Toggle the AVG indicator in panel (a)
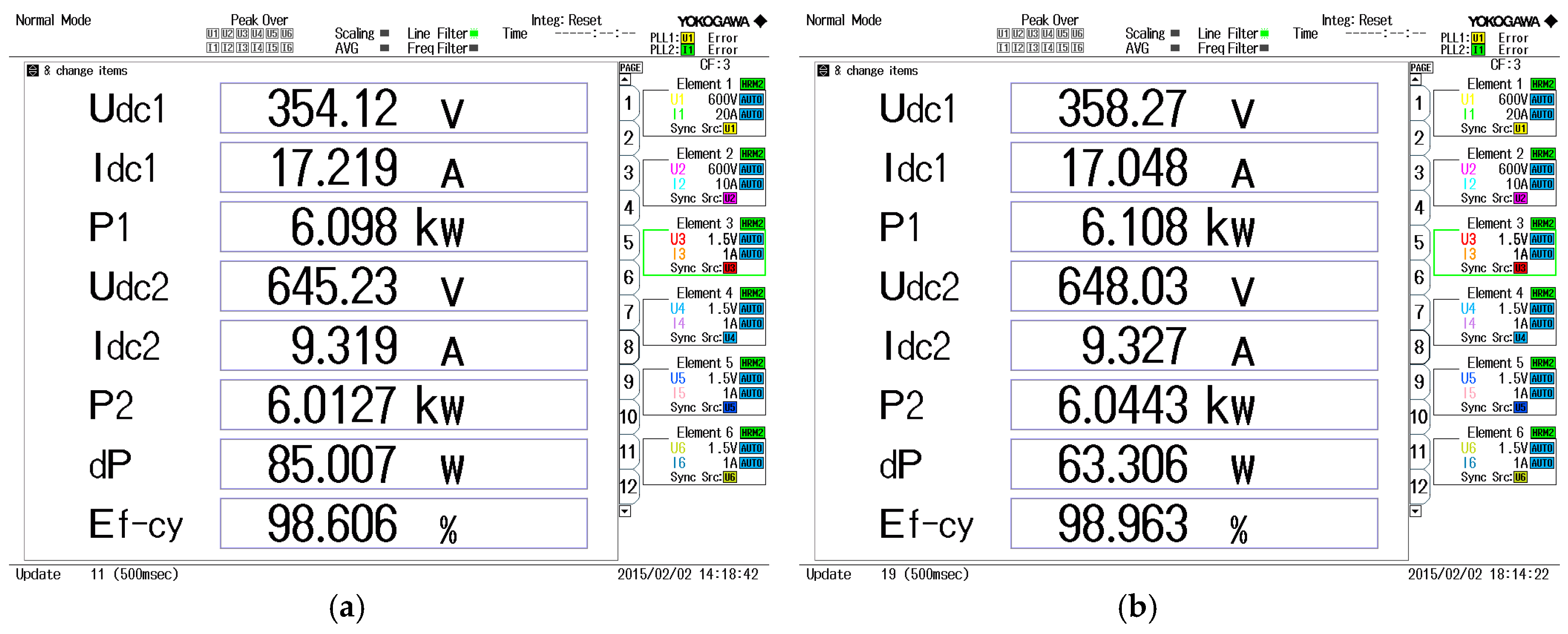Screen dimensions: 1568x634 (x=384, y=48)
